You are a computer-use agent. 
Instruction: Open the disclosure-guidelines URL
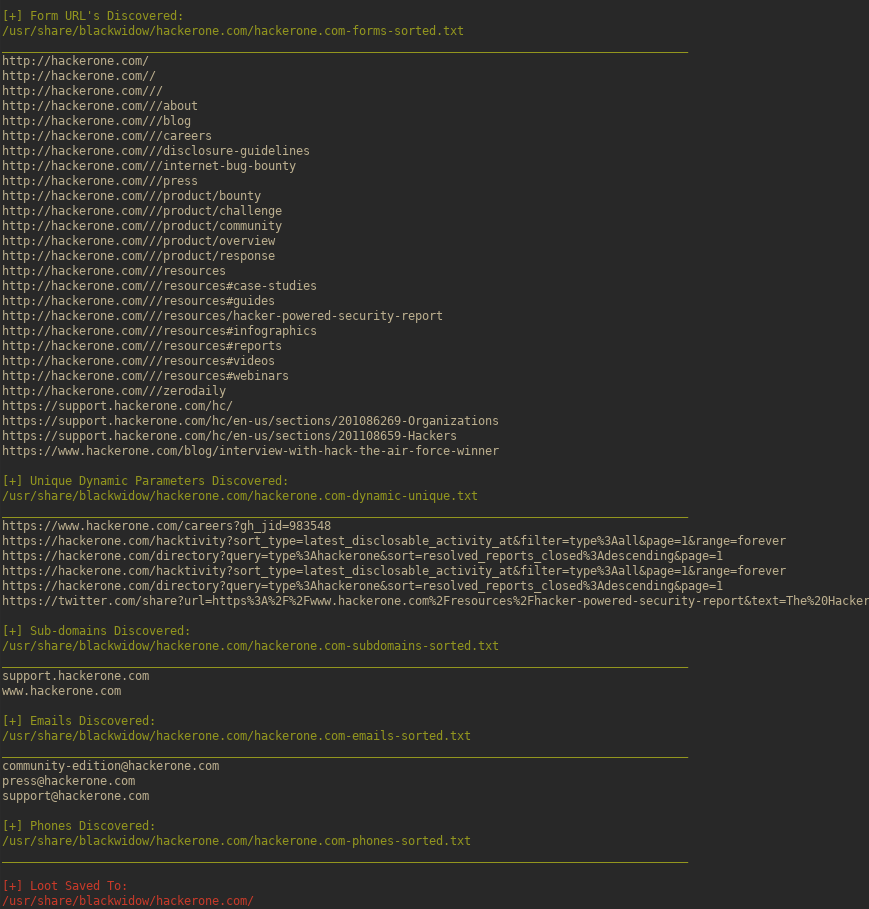156,151
